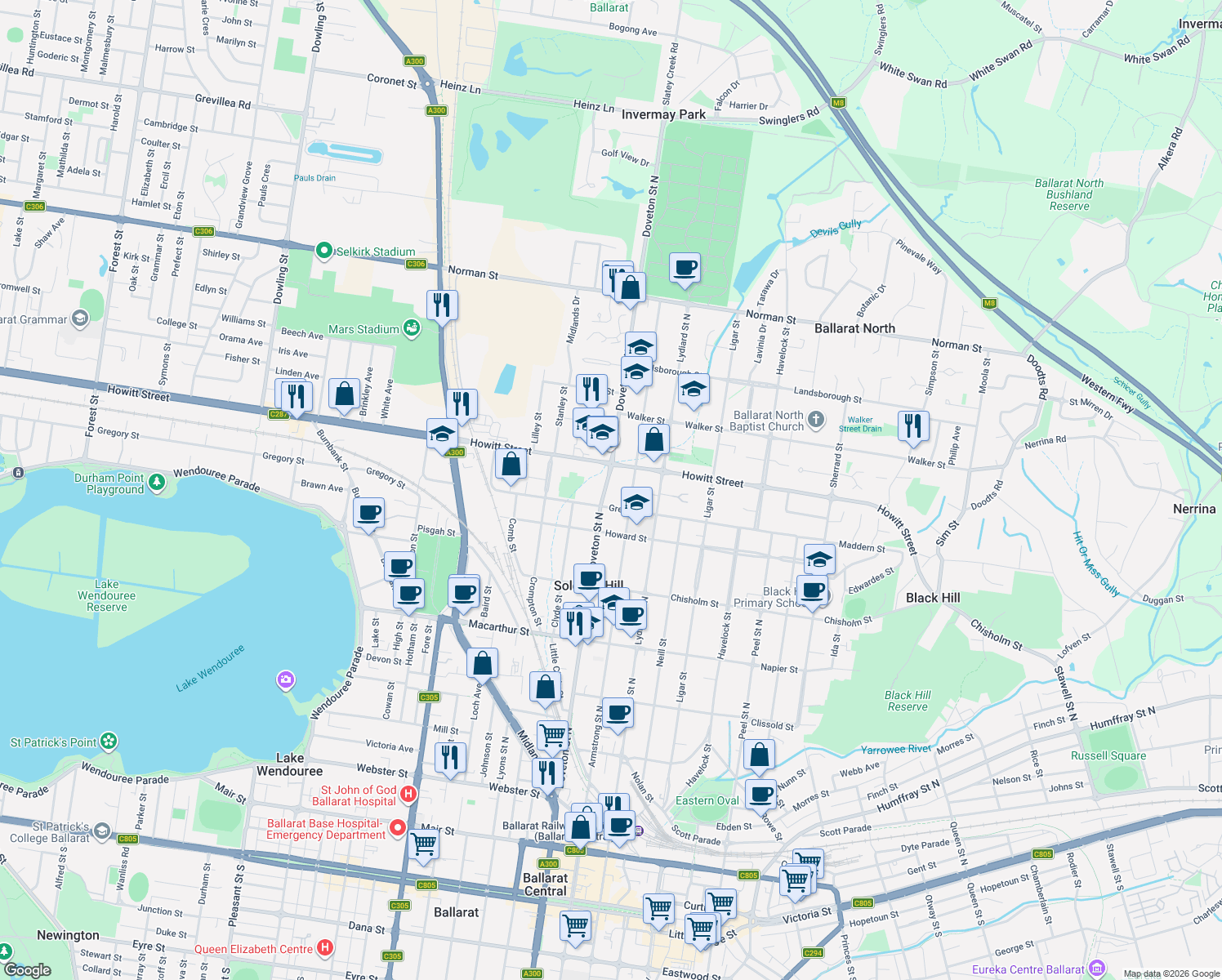Select the restaurant marker next to Clyde St

tap(576, 624)
